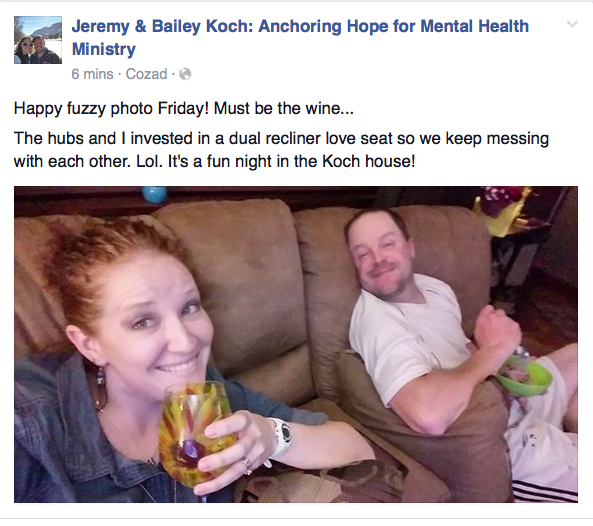593x526 pixels.
Task: Click the painted wine glass in photo
Action: click(x=193, y=435)
